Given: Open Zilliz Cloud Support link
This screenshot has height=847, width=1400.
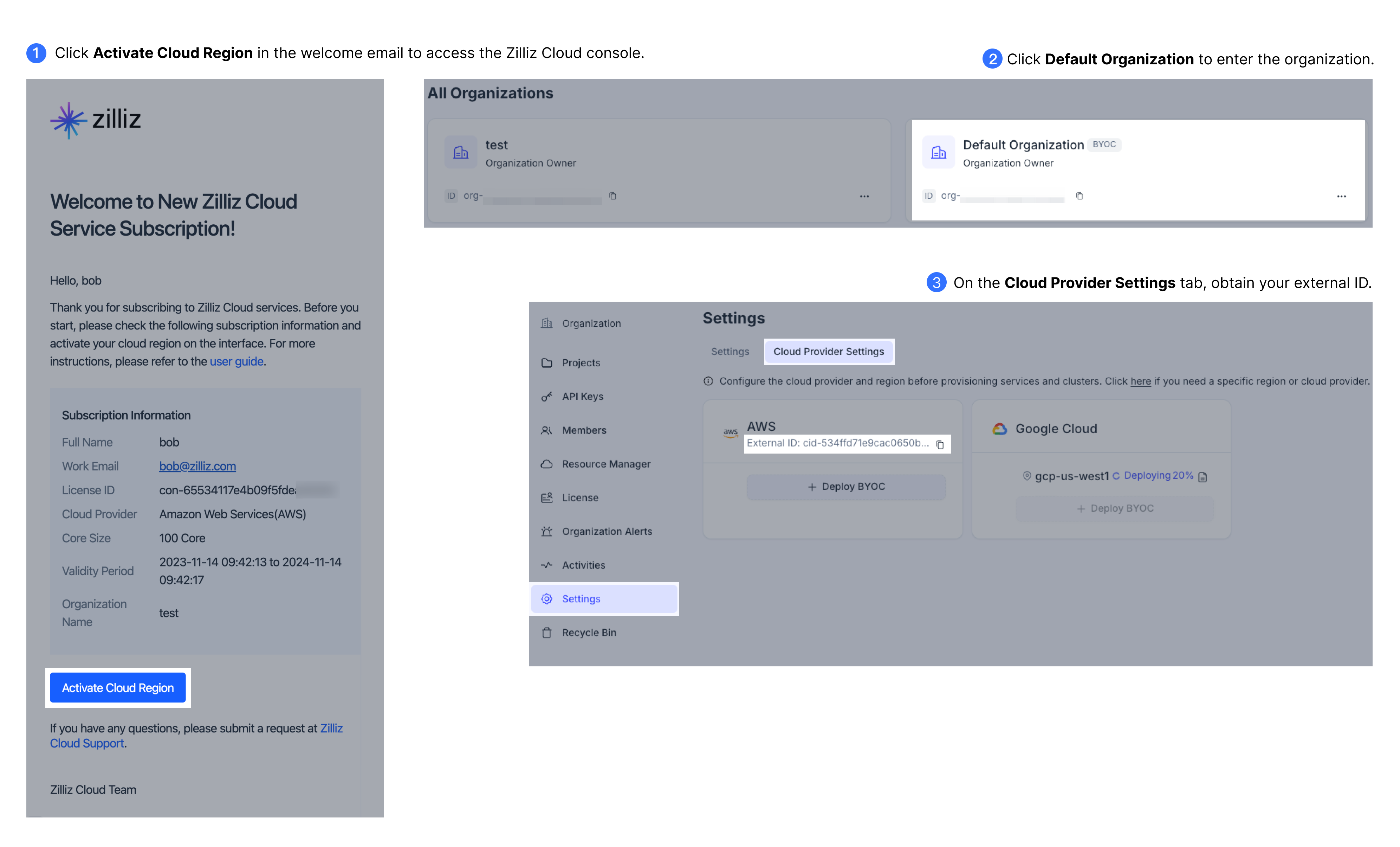Looking at the screenshot, I should tap(196, 736).
